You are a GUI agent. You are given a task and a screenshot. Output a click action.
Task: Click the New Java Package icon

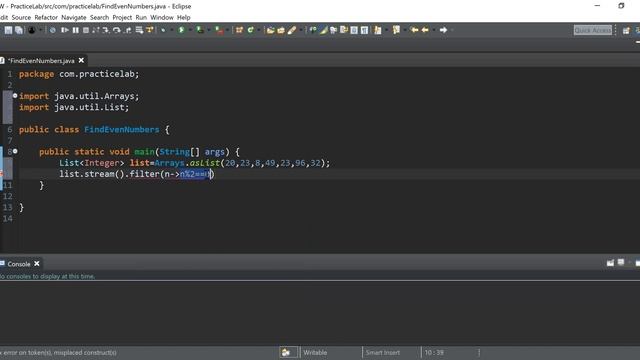[x=239, y=30]
